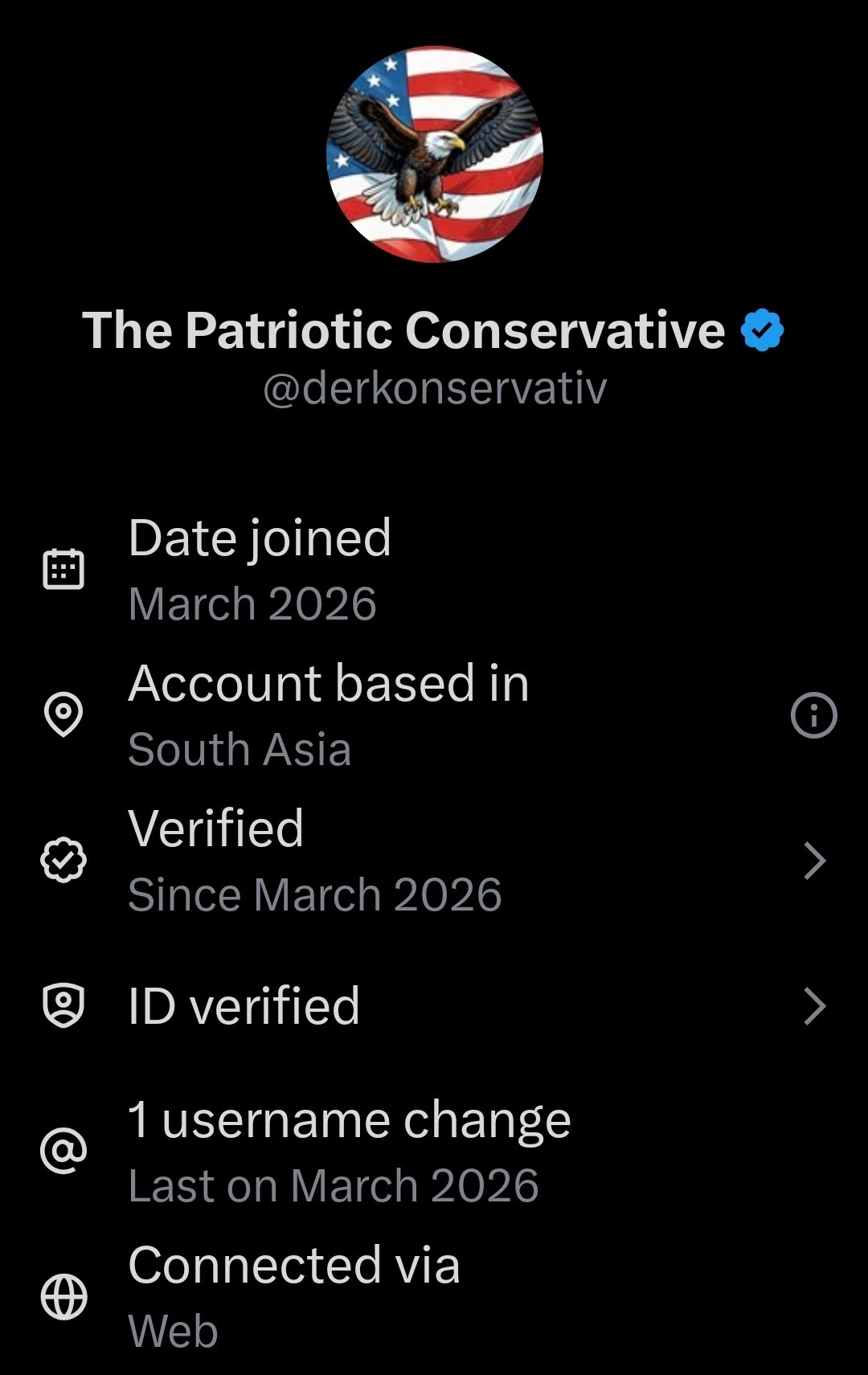Tap the @ username change icon

coord(63,1150)
